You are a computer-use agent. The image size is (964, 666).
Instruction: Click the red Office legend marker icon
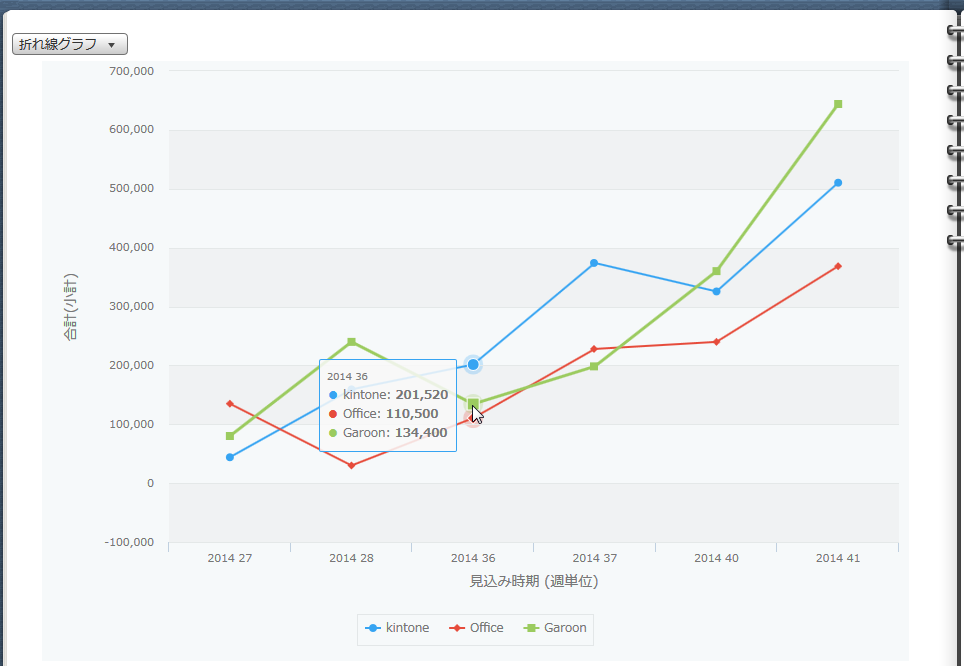tap(457, 628)
